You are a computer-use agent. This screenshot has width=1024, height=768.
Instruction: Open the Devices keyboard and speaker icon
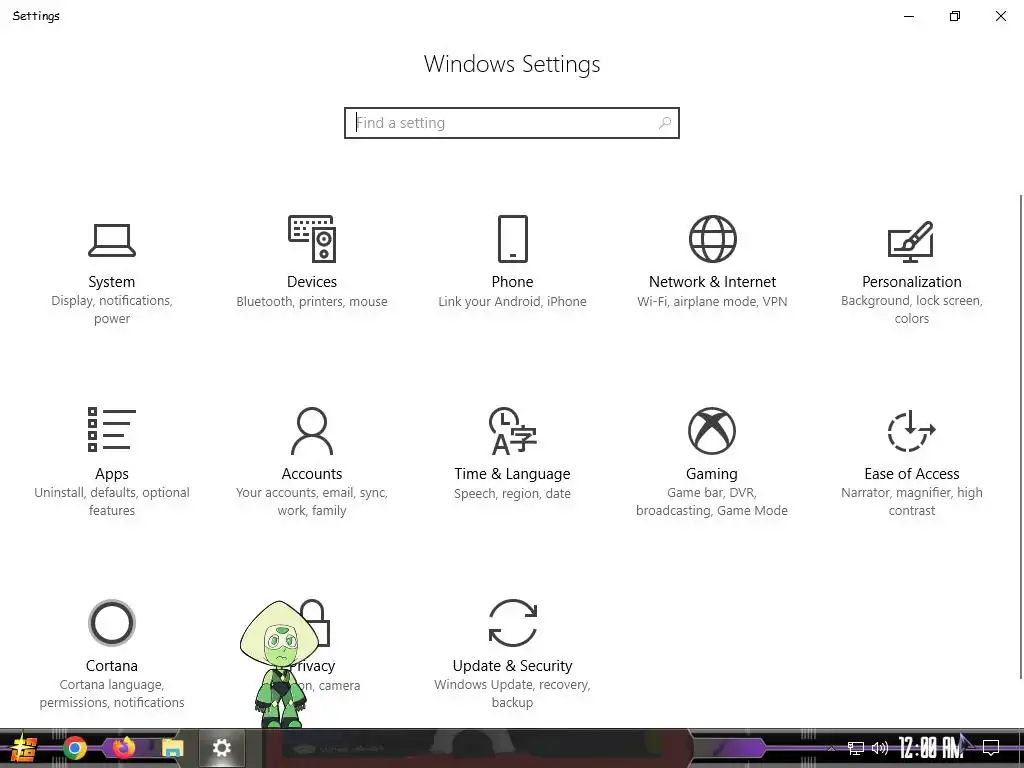312,239
